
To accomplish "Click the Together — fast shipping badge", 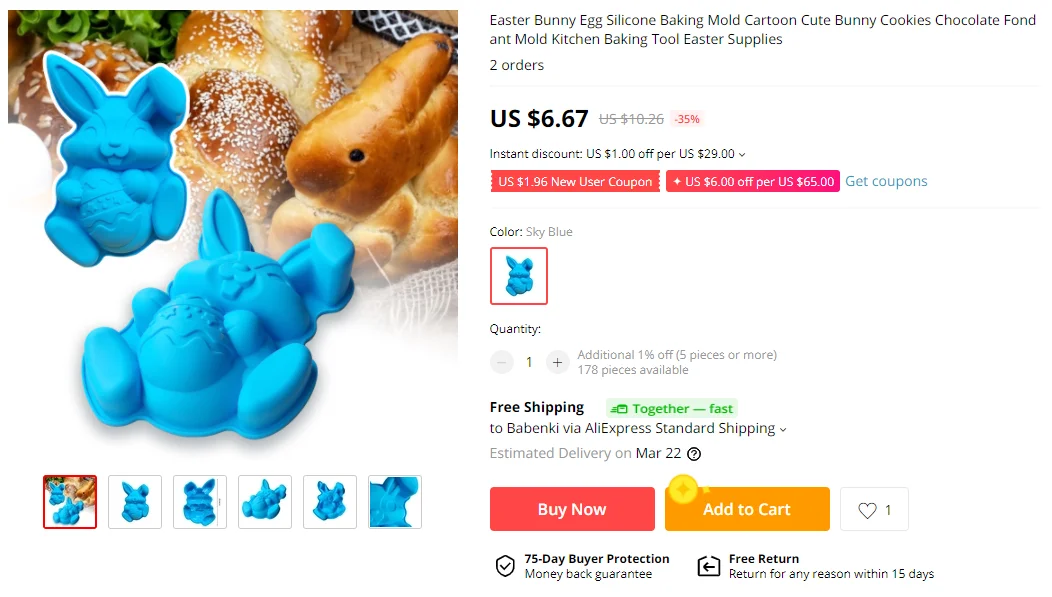I will (672, 408).
